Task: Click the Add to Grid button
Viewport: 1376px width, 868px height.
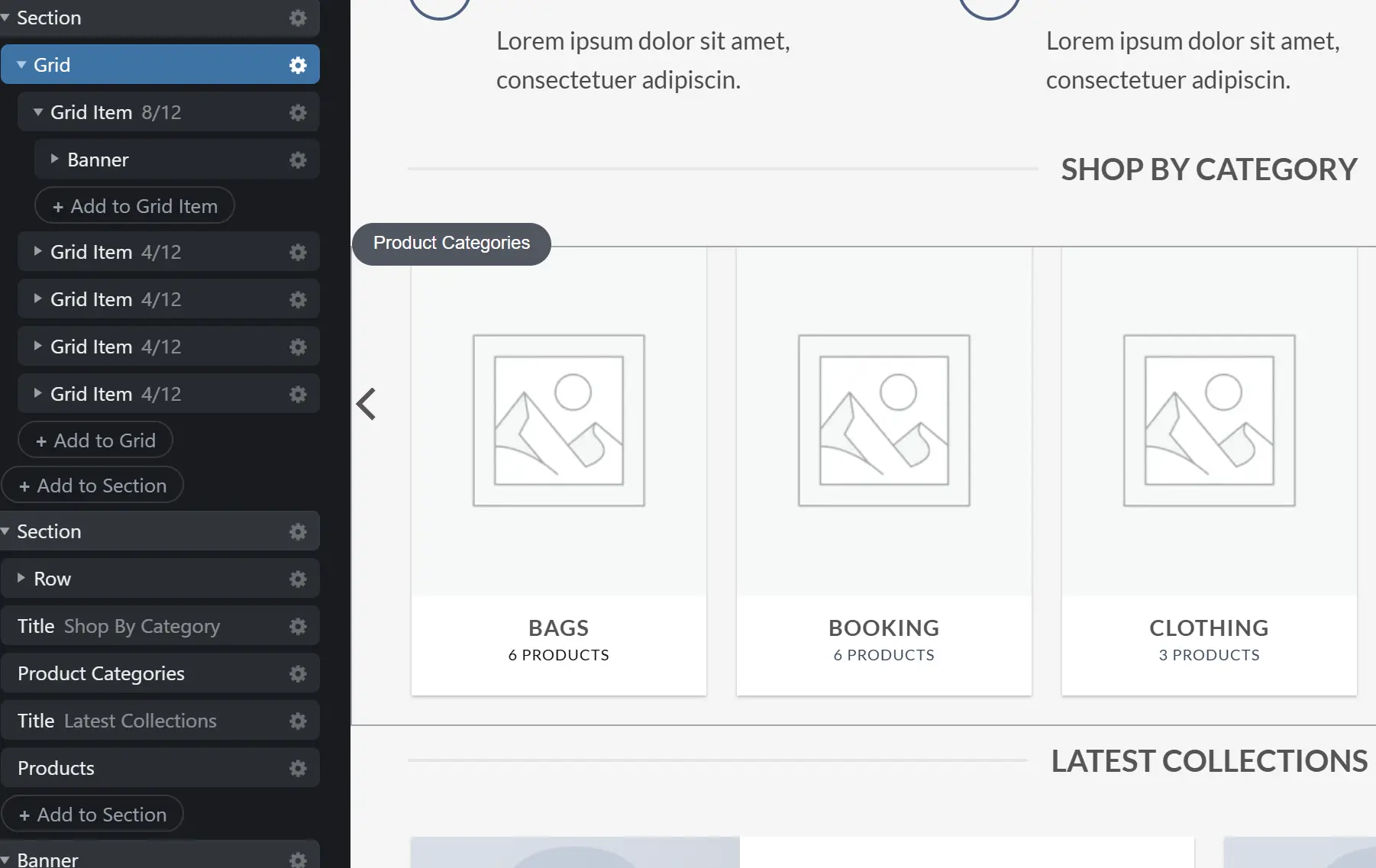Action: point(95,440)
